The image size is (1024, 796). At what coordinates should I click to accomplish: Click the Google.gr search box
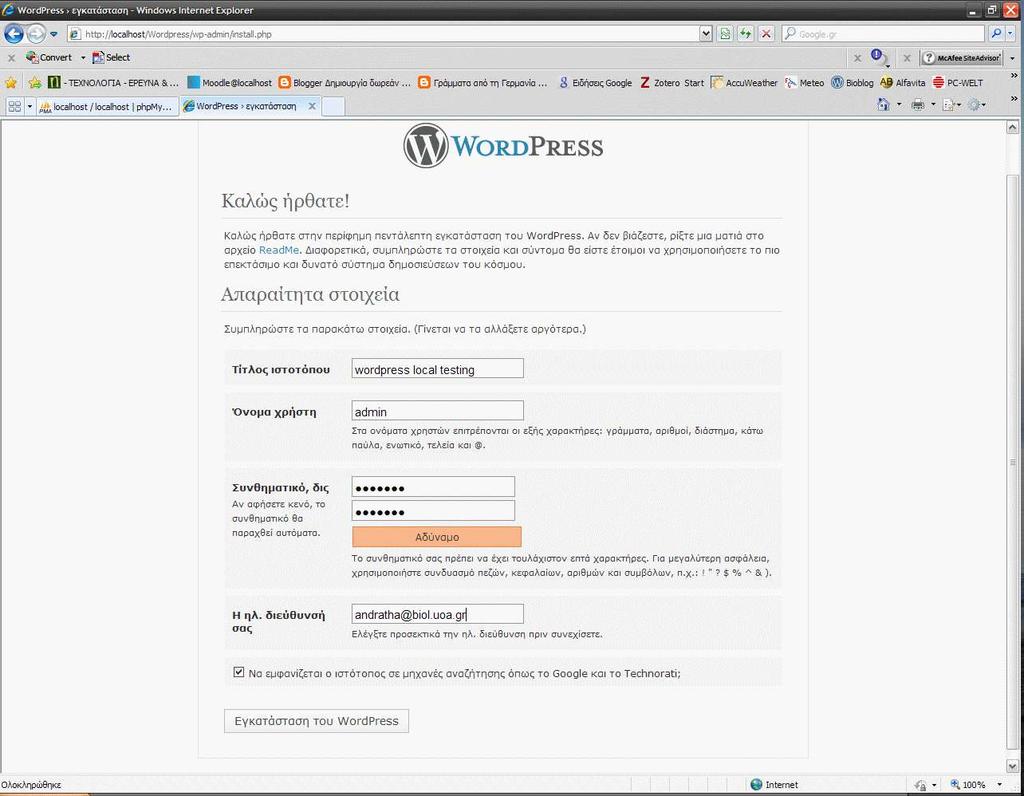[x=883, y=34]
